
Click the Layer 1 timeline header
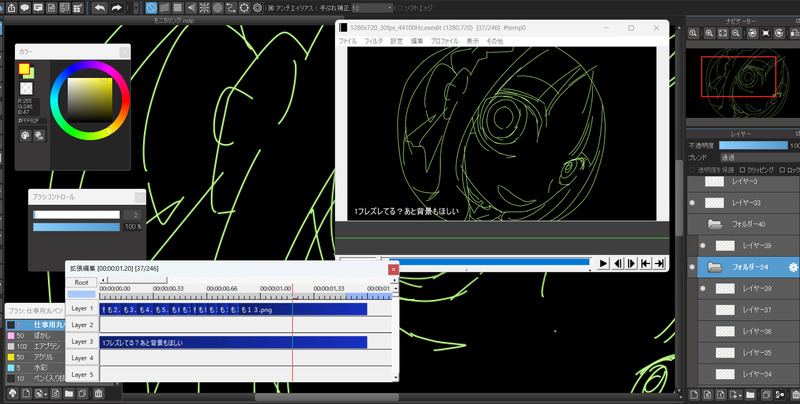pyautogui.click(x=81, y=308)
